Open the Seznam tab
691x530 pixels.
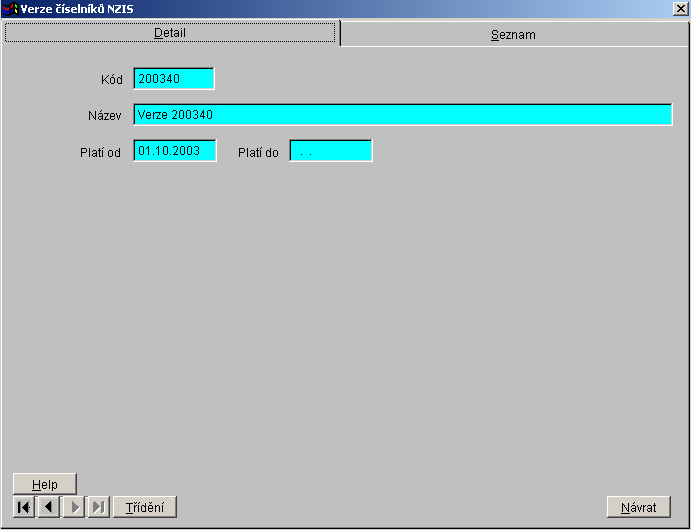coord(513,34)
